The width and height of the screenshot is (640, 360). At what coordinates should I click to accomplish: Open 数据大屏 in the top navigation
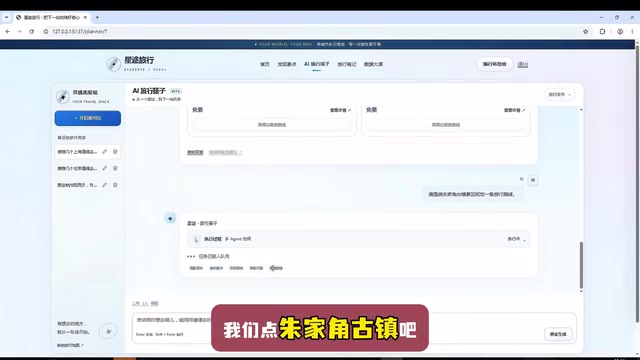[x=373, y=64]
